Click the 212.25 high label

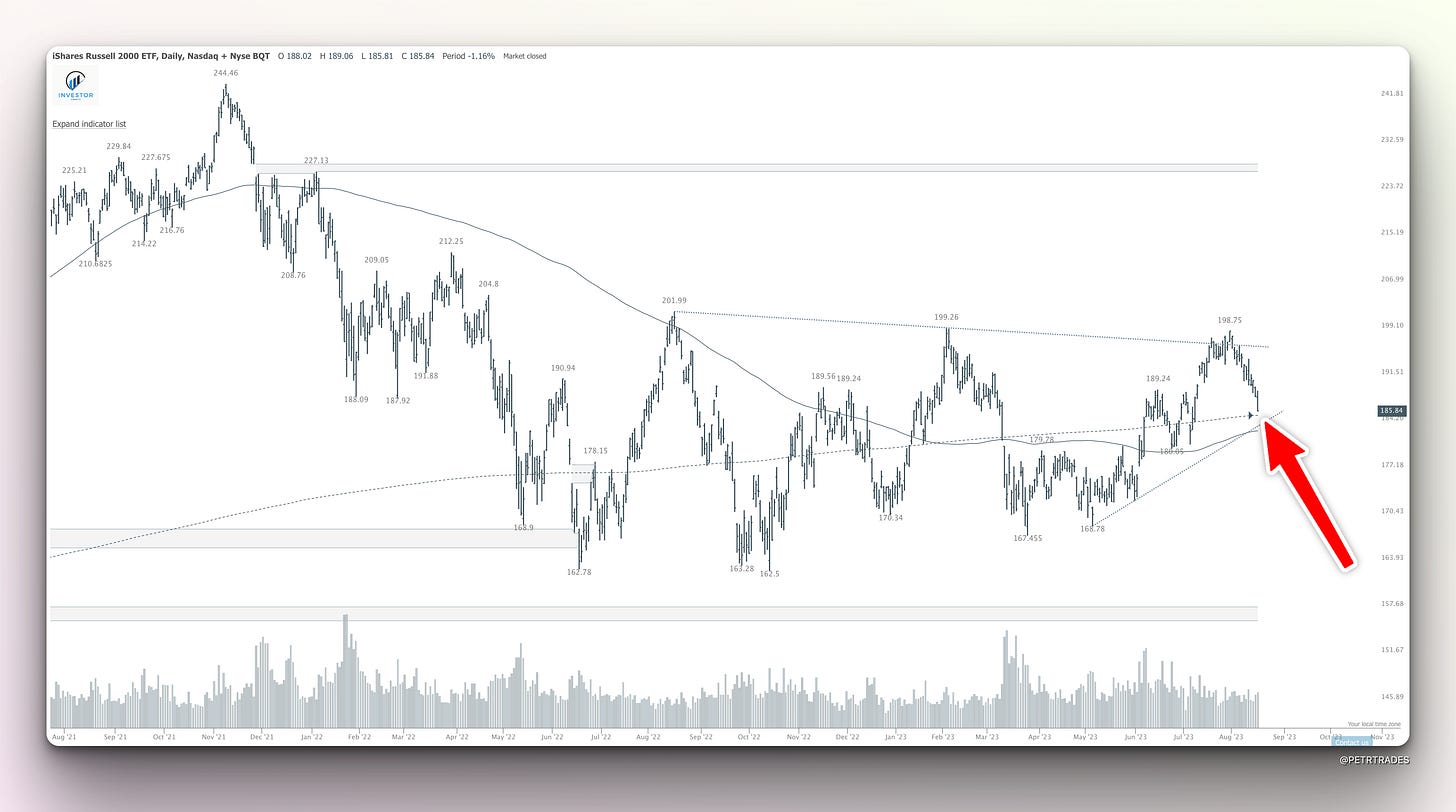point(451,241)
